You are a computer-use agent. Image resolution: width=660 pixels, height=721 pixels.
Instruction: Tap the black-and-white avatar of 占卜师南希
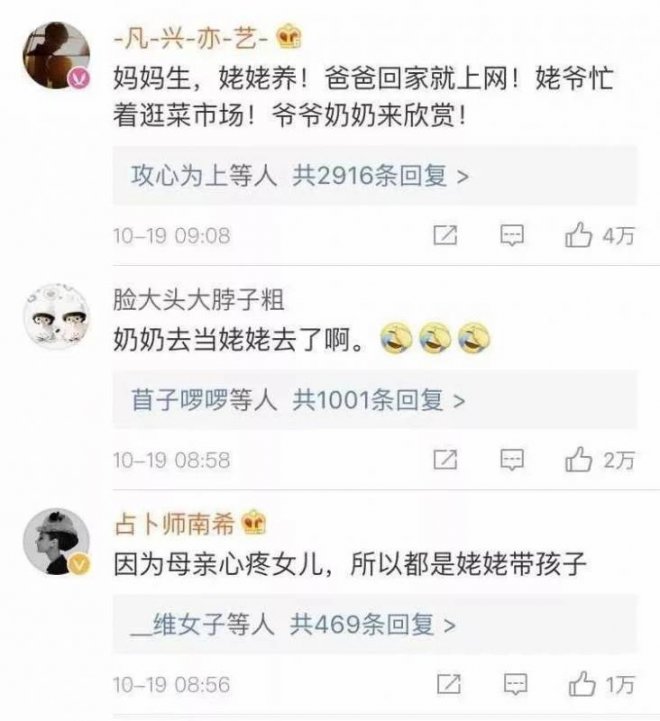[56, 541]
